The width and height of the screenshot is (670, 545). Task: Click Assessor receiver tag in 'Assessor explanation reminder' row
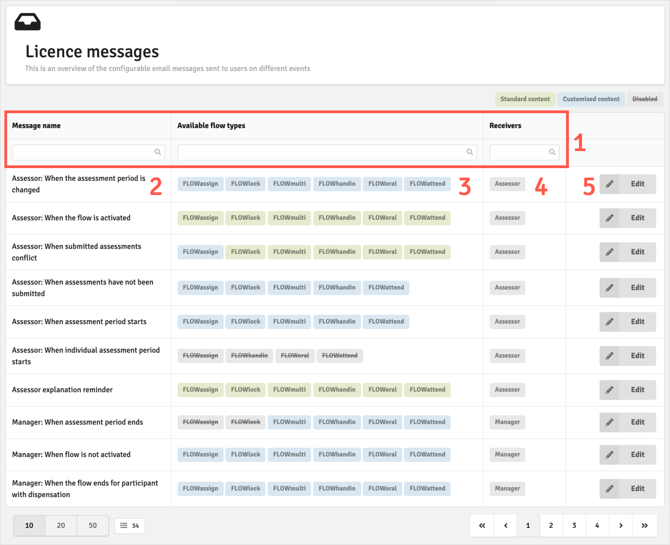point(507,390)
